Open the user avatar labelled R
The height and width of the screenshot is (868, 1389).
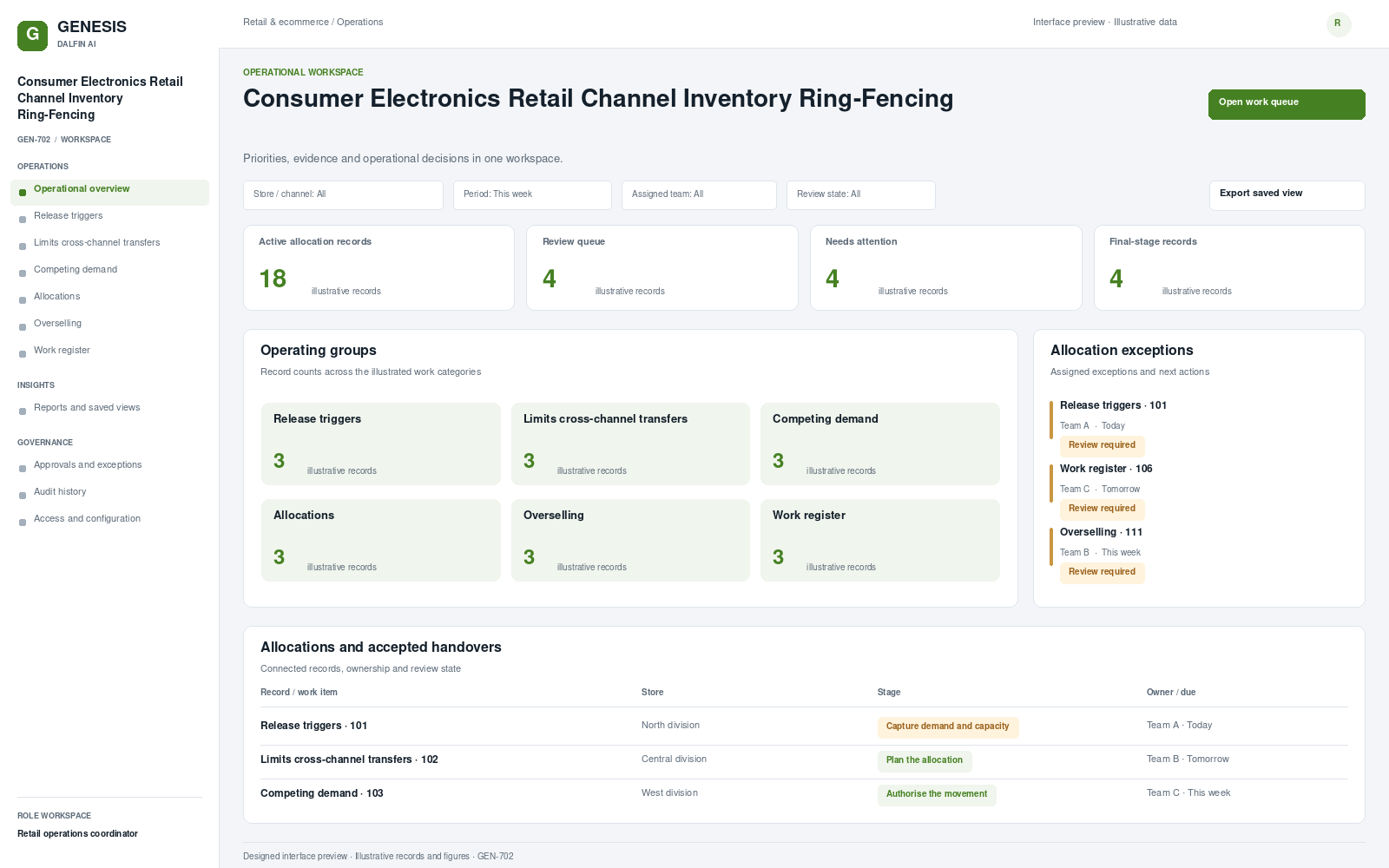(x=1338, y=23)
